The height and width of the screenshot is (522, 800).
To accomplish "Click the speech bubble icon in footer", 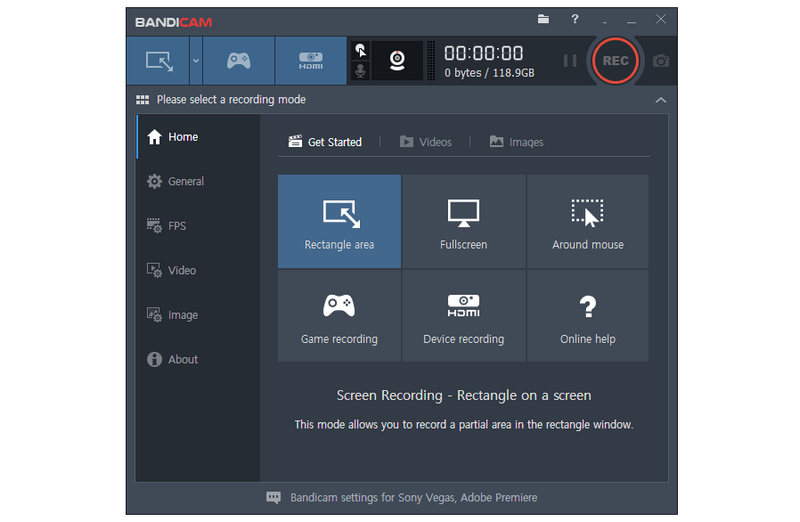I will click(x=273, y=498).
